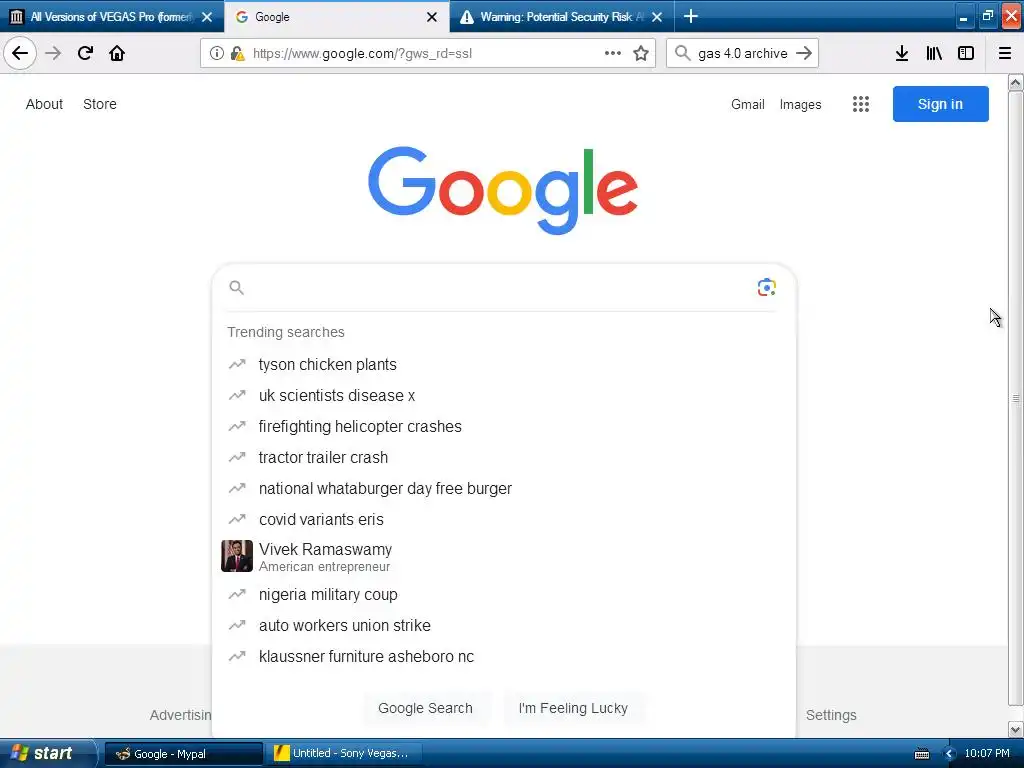Image resolution: width=1024 pixels, height=768 pixels.
Task: Select the Google tab
Action: pyautogui.click(x=336, y=17)
